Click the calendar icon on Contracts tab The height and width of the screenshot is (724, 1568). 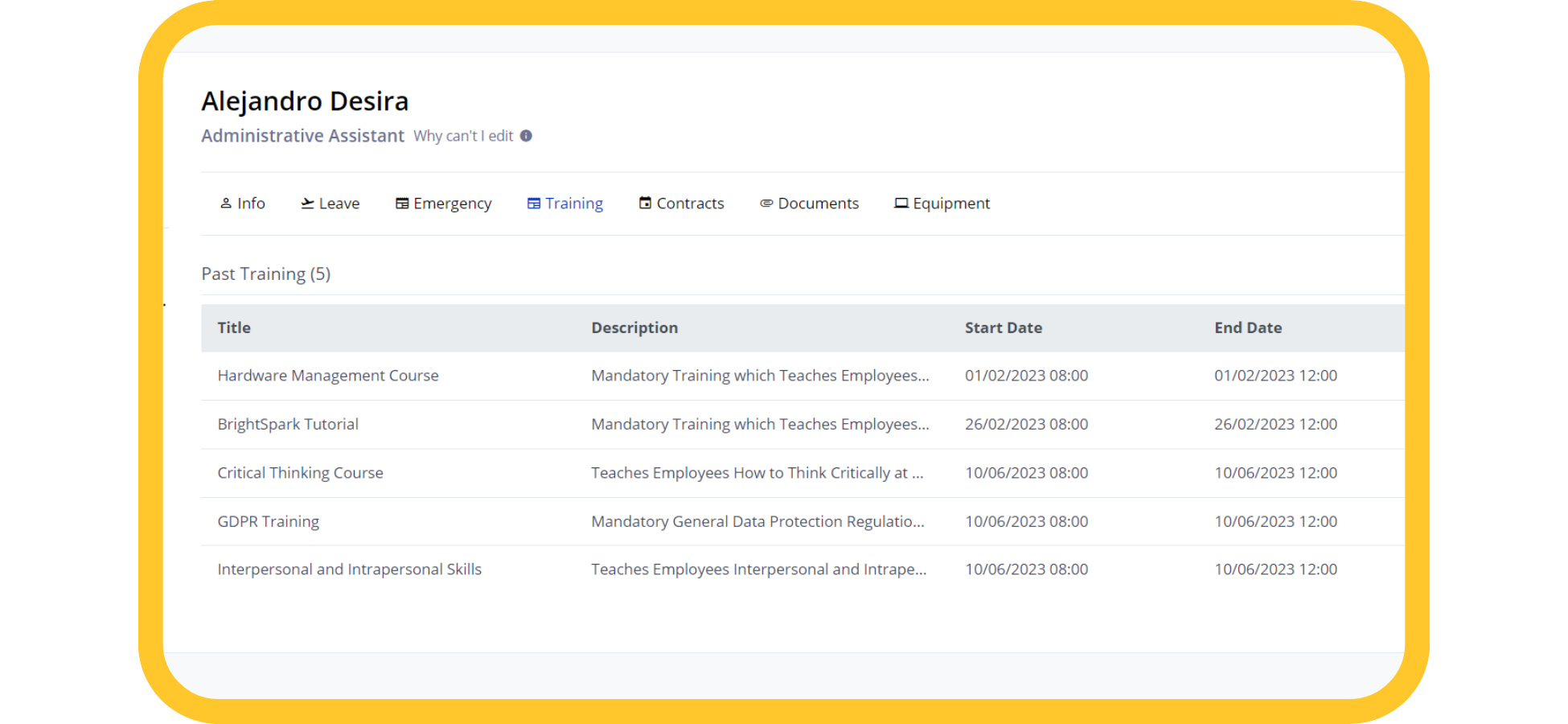tap(645, 204)
